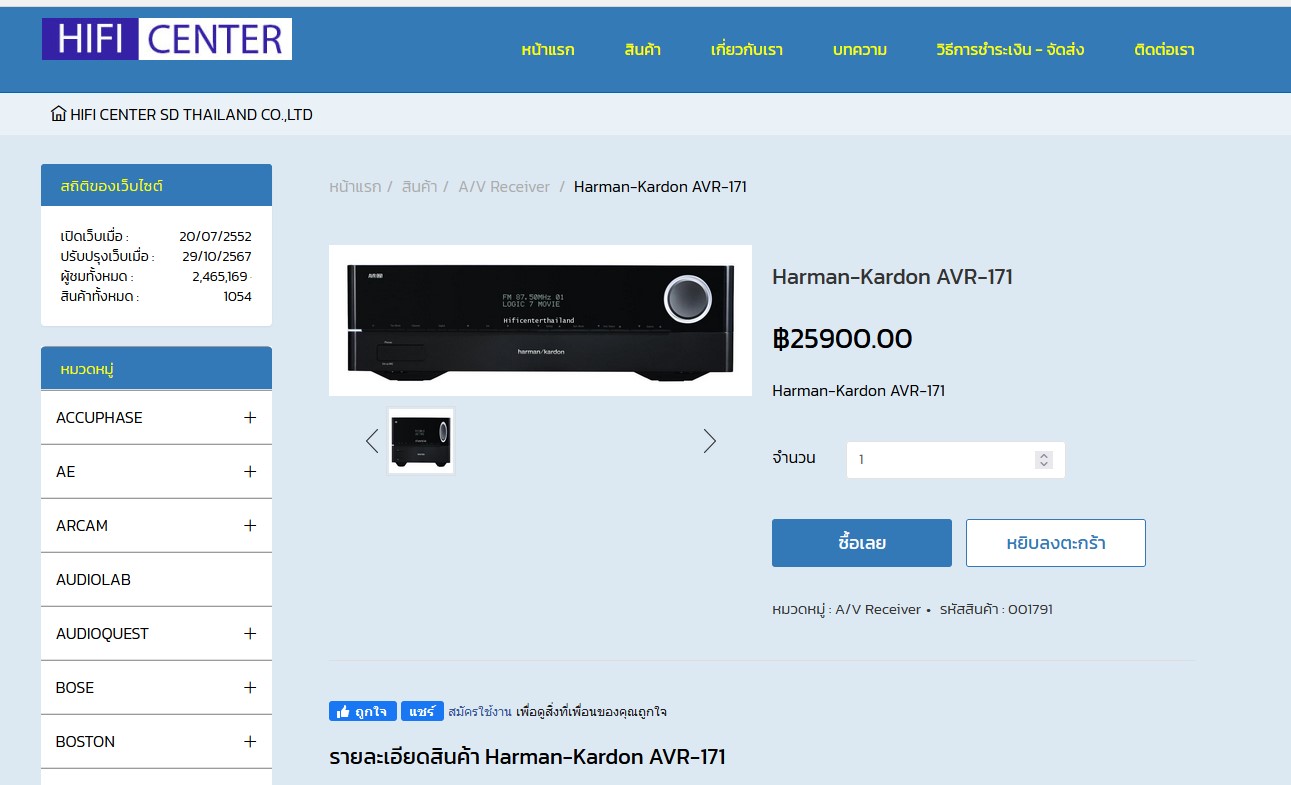The height and width of the screenshot is (785, 1291).
Task: Click the หมวดหมู่ sidebar panel header
Action: pos(156,368)
